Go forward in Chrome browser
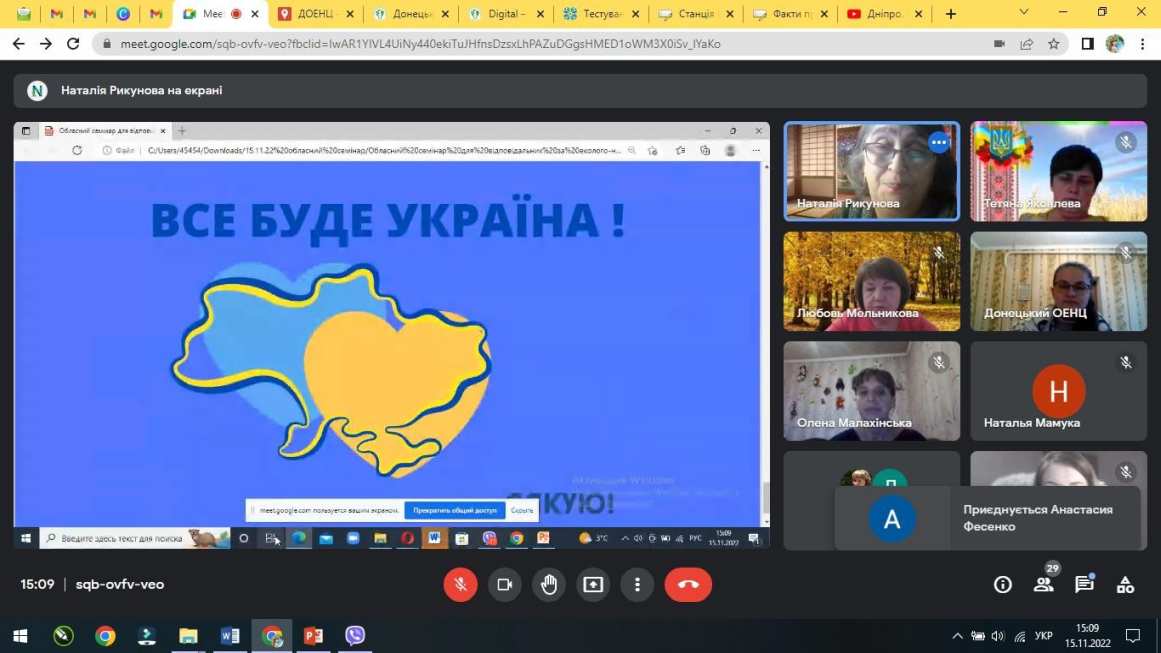 coord(46,44)
